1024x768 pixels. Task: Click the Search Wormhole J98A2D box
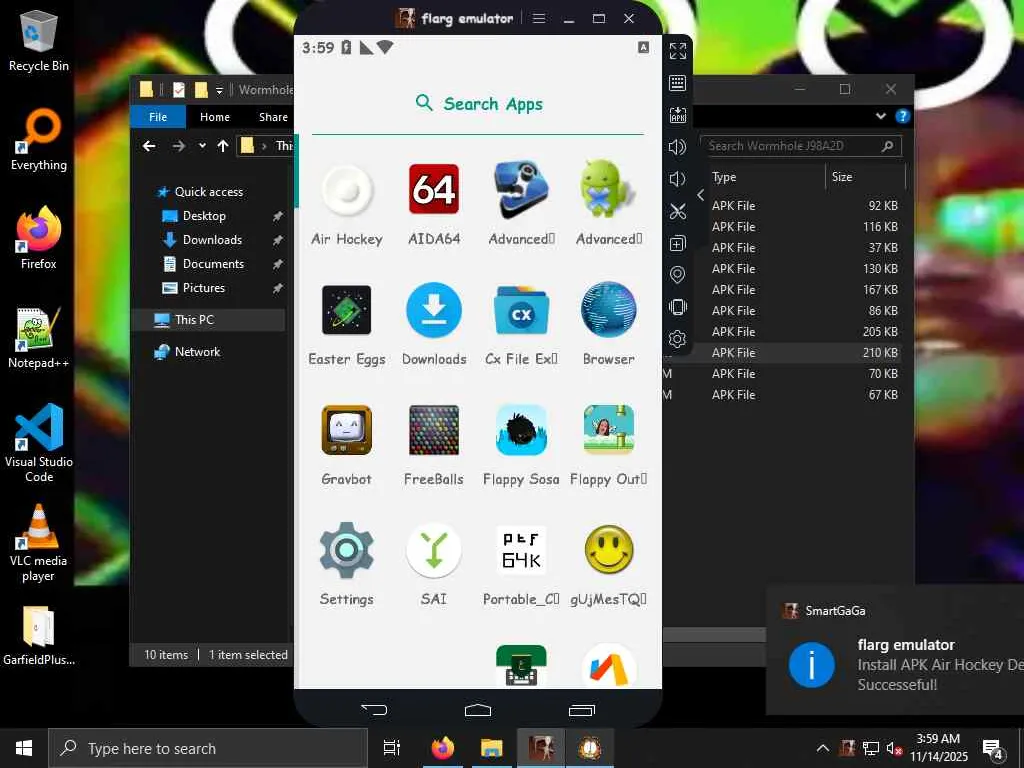pos(801,146)
